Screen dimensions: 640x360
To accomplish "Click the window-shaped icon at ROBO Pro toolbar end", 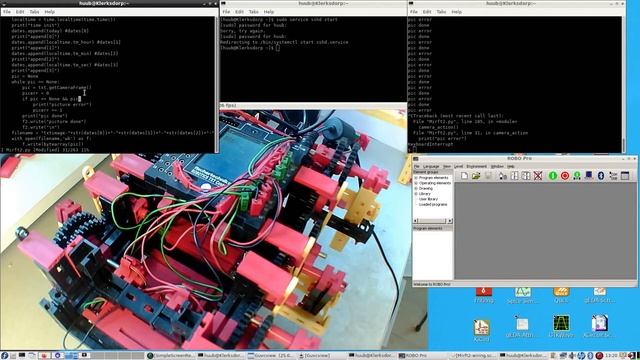I will [x=625, y=176].
